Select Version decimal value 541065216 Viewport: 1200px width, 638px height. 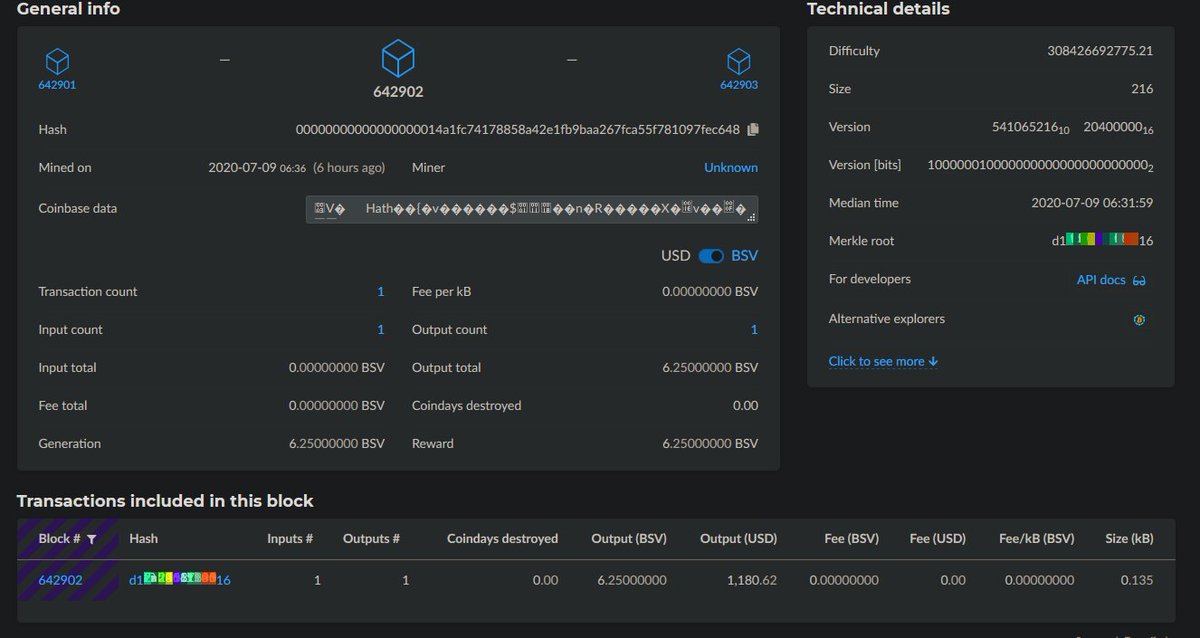[1031, 127]
